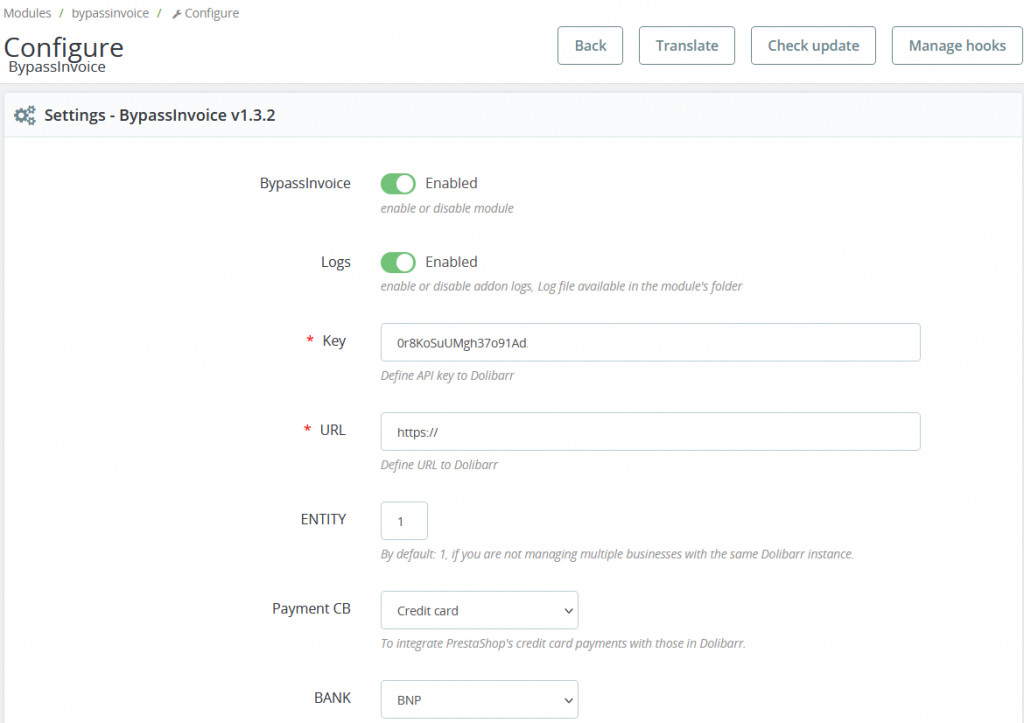Screen dimensions: 1024x723
Task: Click the Payment CB label text
Action: click(x=311, y=609)
